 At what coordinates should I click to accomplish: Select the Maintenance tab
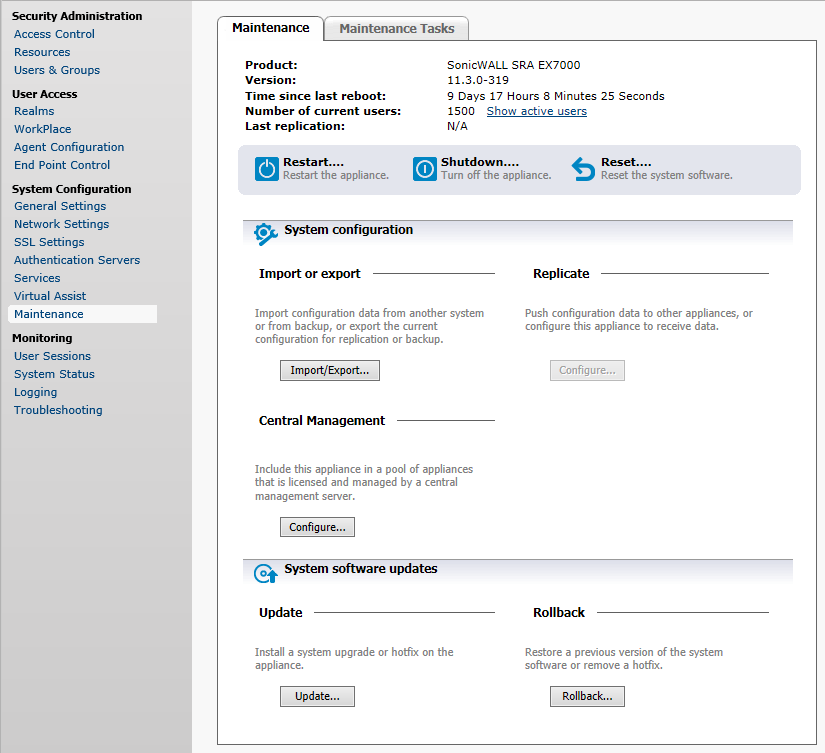point(270,28)
